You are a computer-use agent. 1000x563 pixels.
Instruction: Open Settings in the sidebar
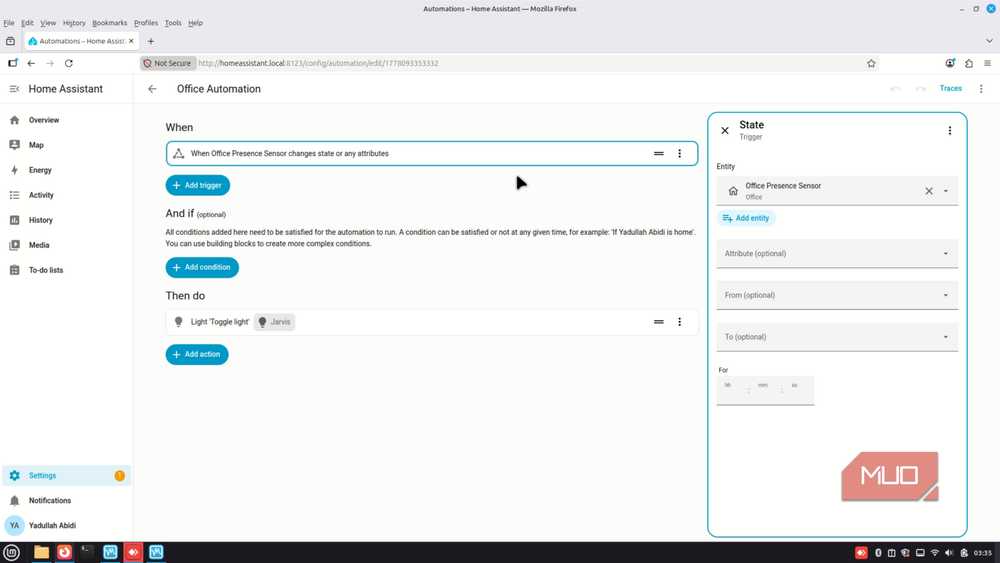(x=67, y=476)
